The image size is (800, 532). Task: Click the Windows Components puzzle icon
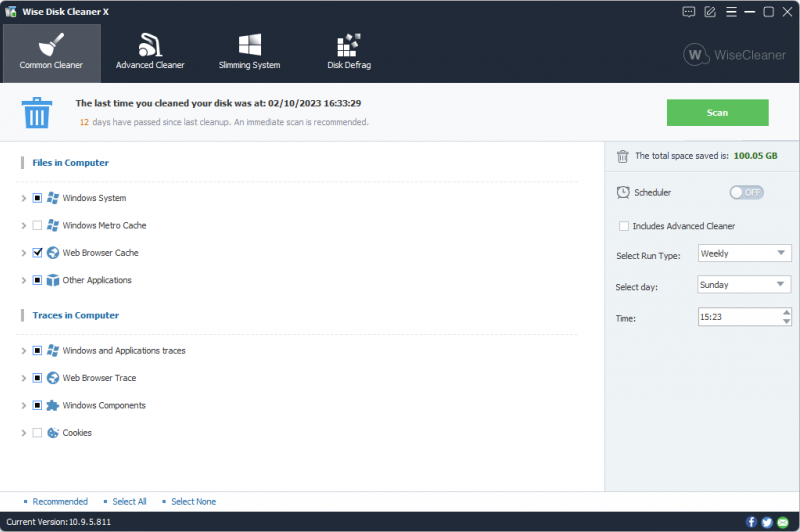tap(53, 406)
